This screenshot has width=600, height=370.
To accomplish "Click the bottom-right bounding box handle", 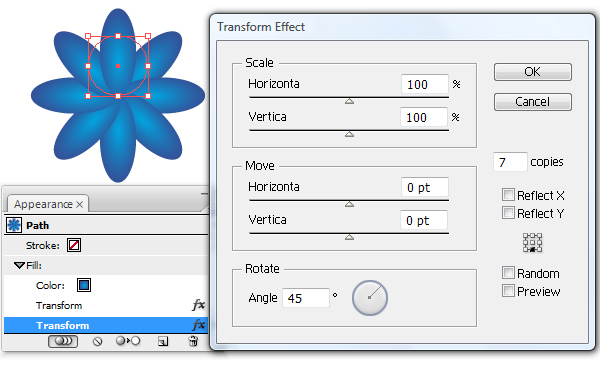I will point(148,96).
